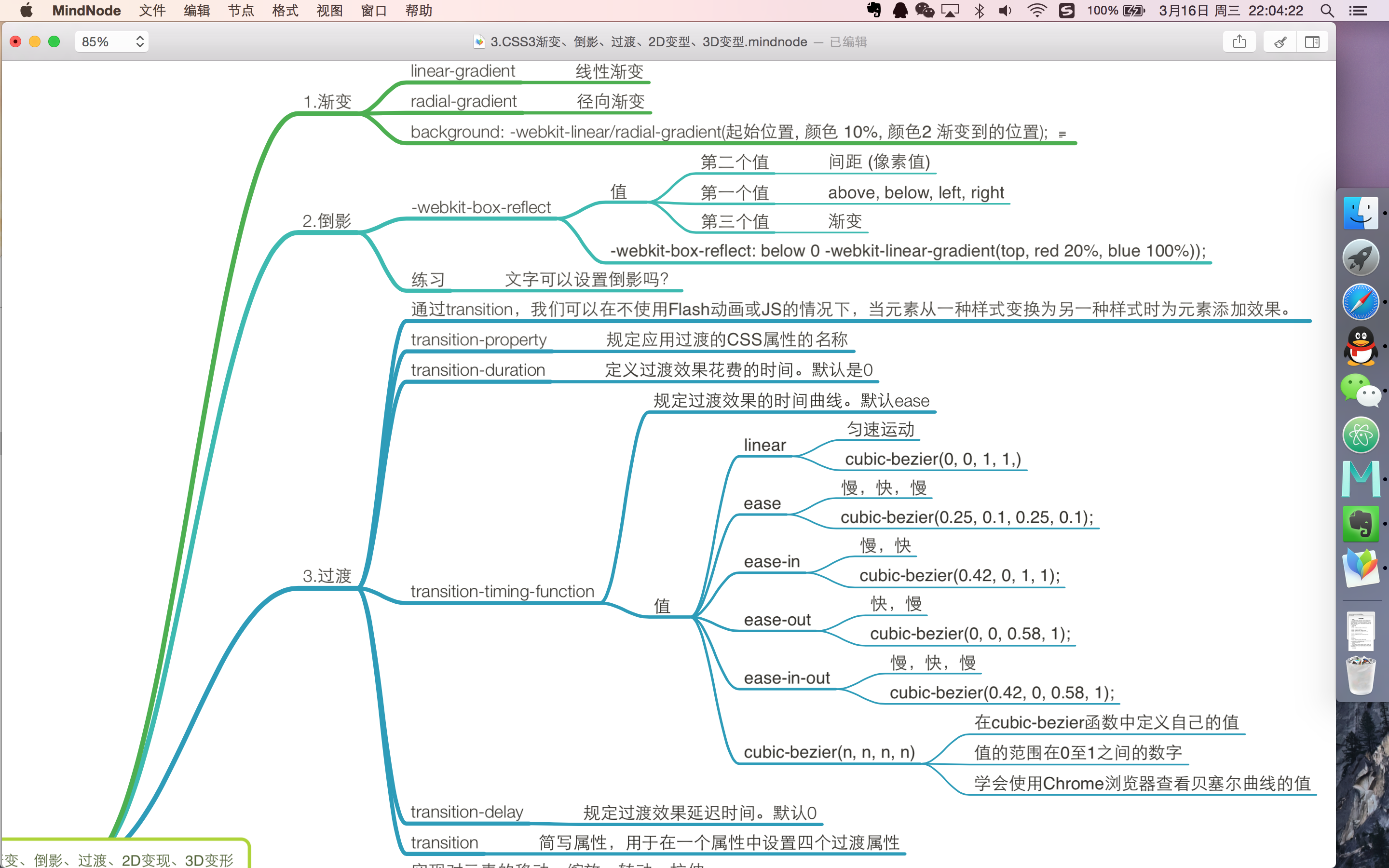
Task: Select the -webkit-box-reflect node
Action: point(481,207)
